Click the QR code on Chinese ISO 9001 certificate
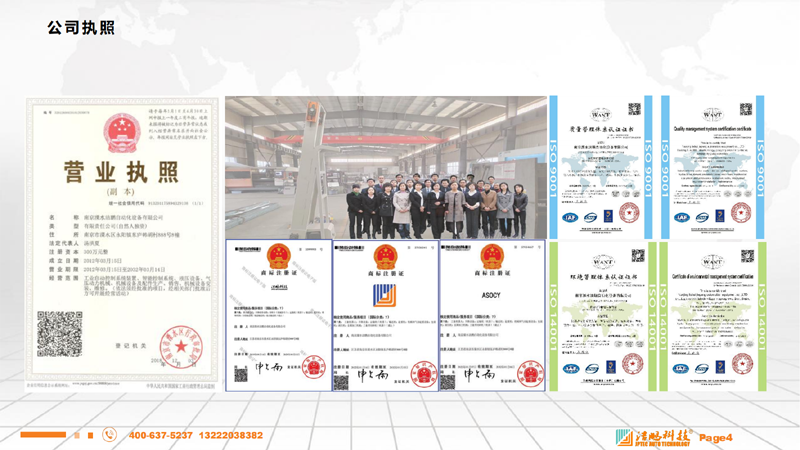The height and width of the screenshot is (450, 800). [634, 109]
